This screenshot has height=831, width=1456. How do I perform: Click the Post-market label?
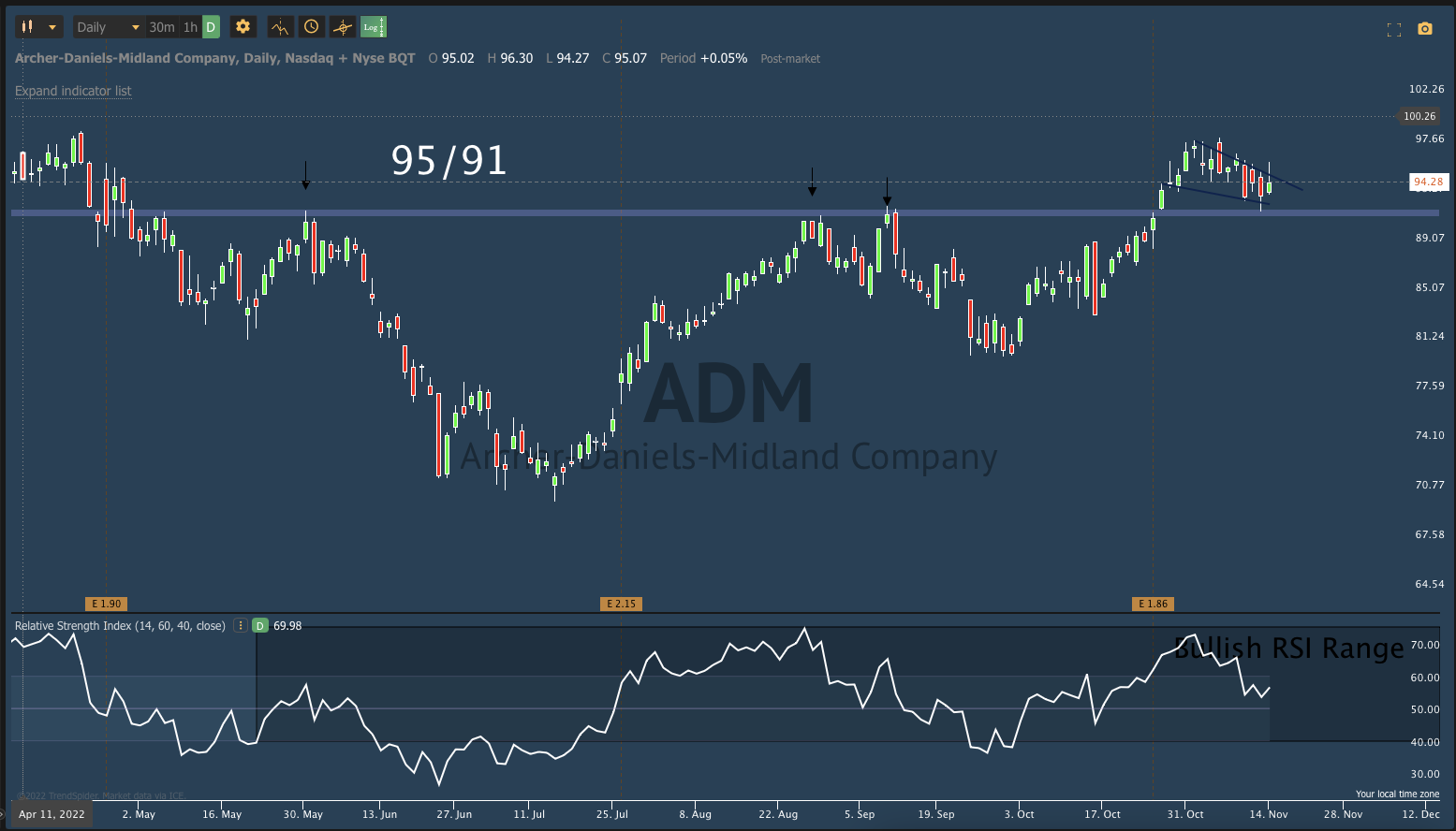789,58
